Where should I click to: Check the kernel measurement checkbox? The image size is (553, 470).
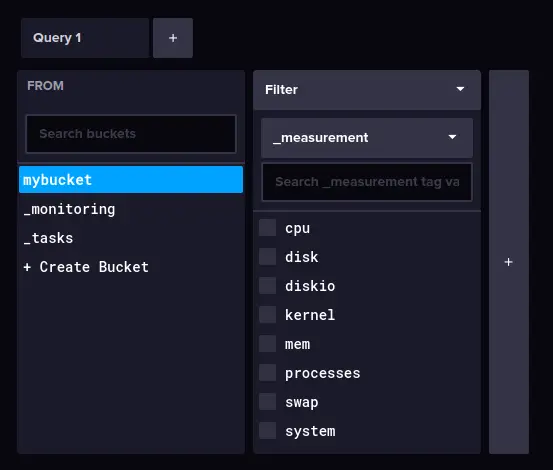pyautogui.click(x=267, y=315)
